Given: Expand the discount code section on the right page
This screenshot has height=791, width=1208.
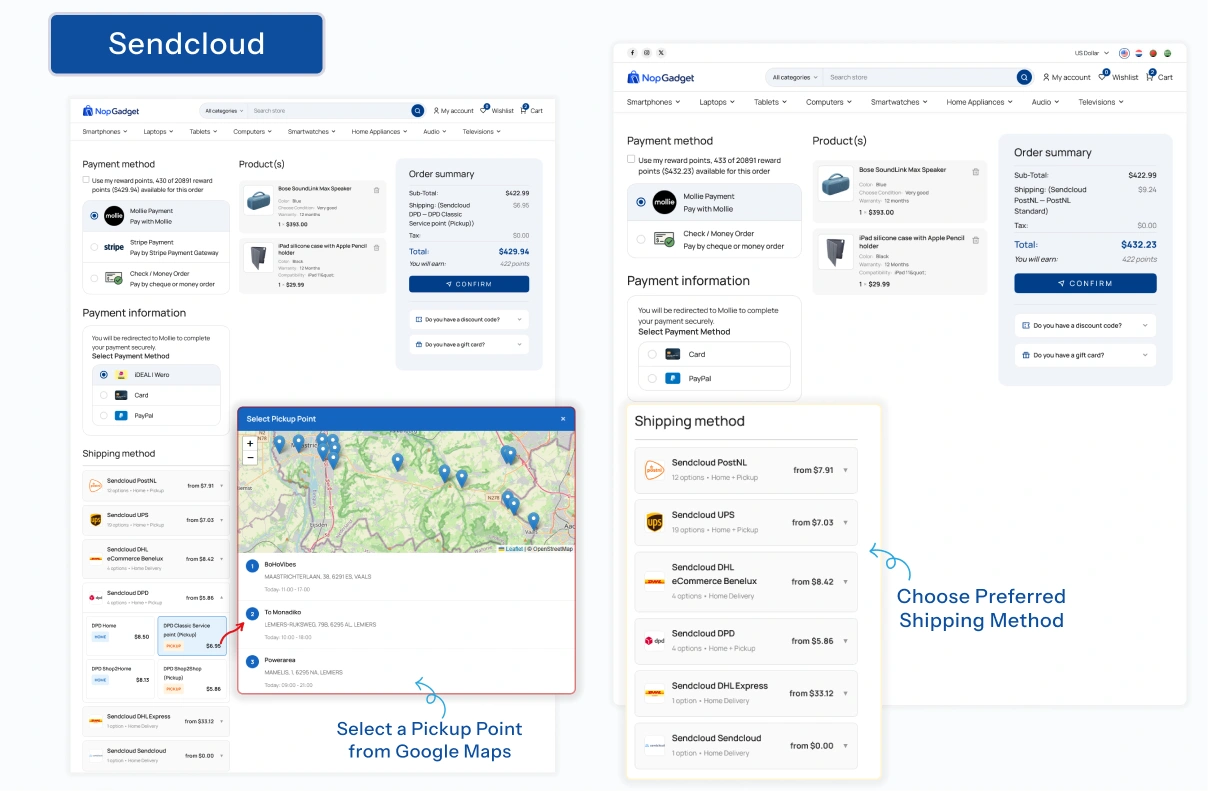Looking at the screenshot, I should (x=1085, y=325).
